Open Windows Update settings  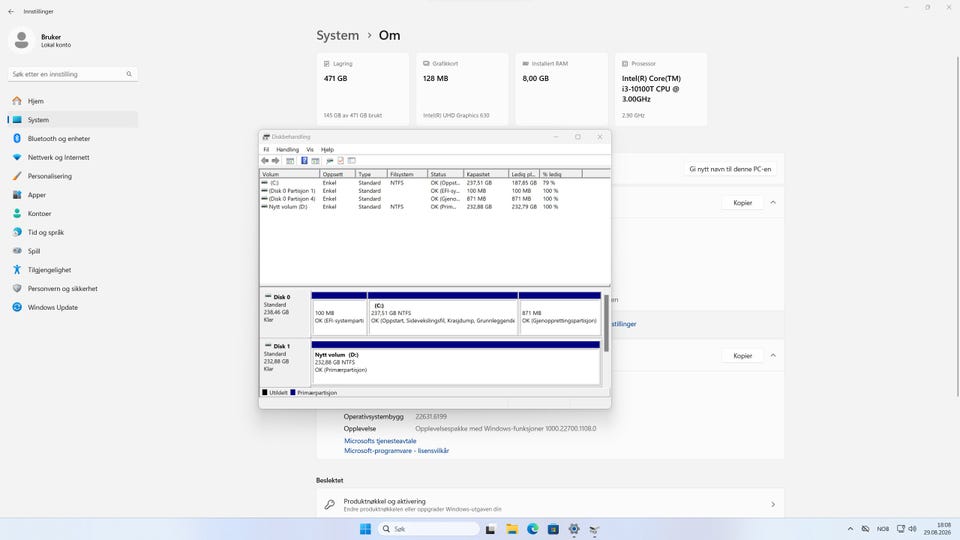click(72, 307)
